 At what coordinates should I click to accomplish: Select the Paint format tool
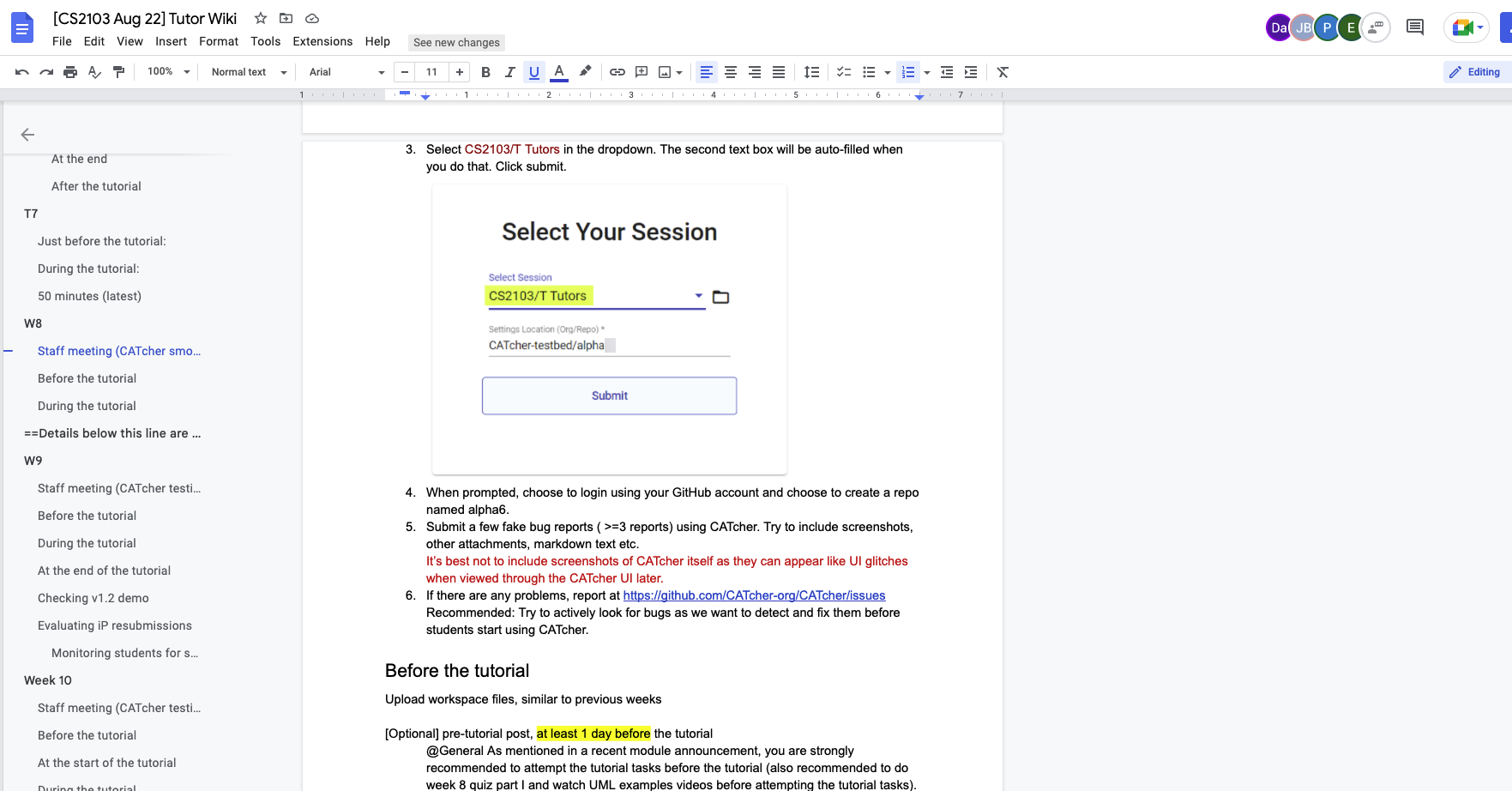118,72
